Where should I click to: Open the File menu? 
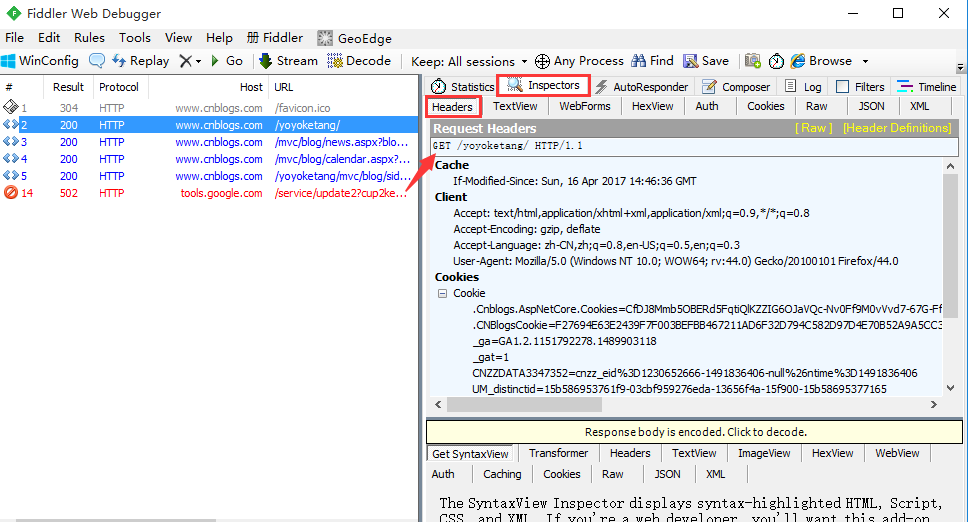point(14,38)
